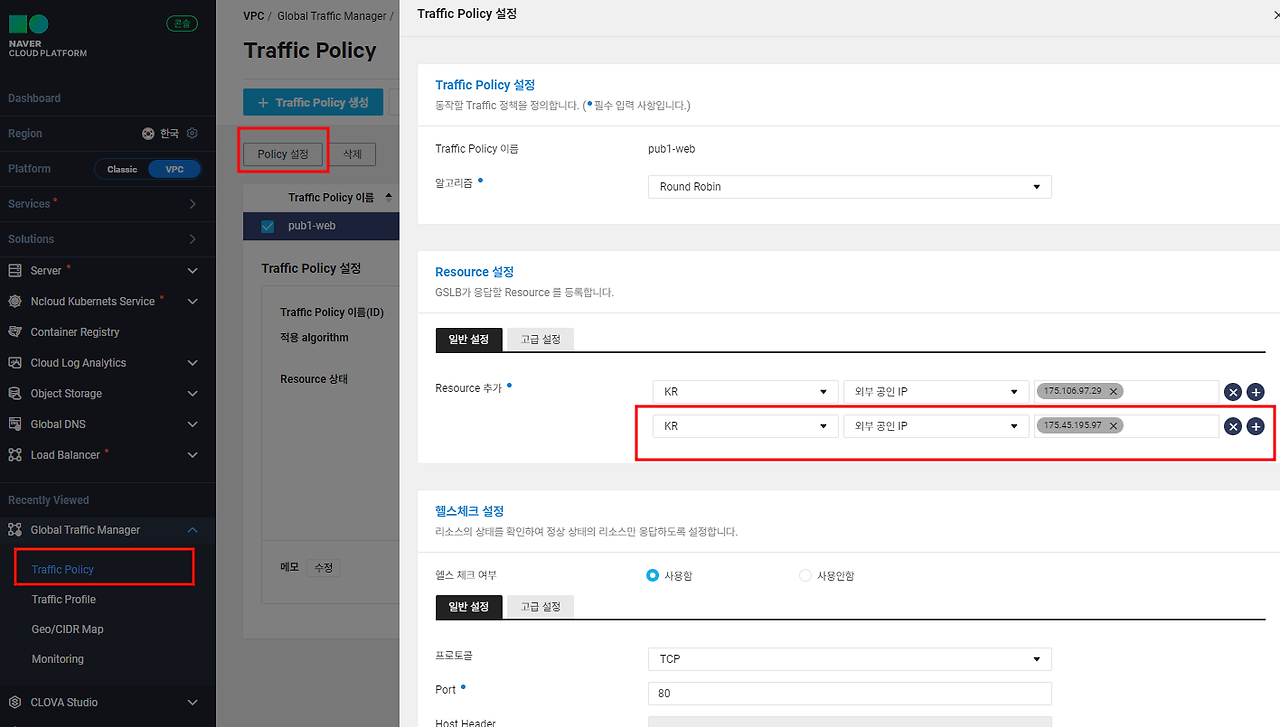Uncheck the pub1-web policy checkbox
The height and width of the screenshot is (727, 1280).
[267, 226]
